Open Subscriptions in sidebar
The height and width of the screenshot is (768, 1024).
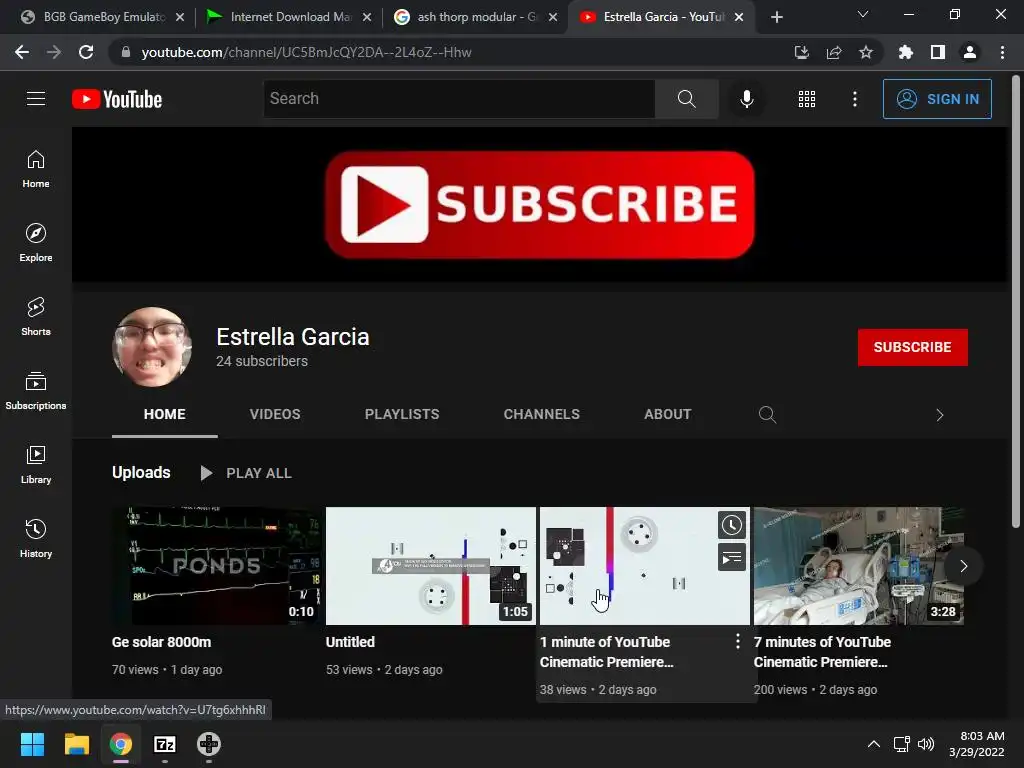click(x=36, y=391)
